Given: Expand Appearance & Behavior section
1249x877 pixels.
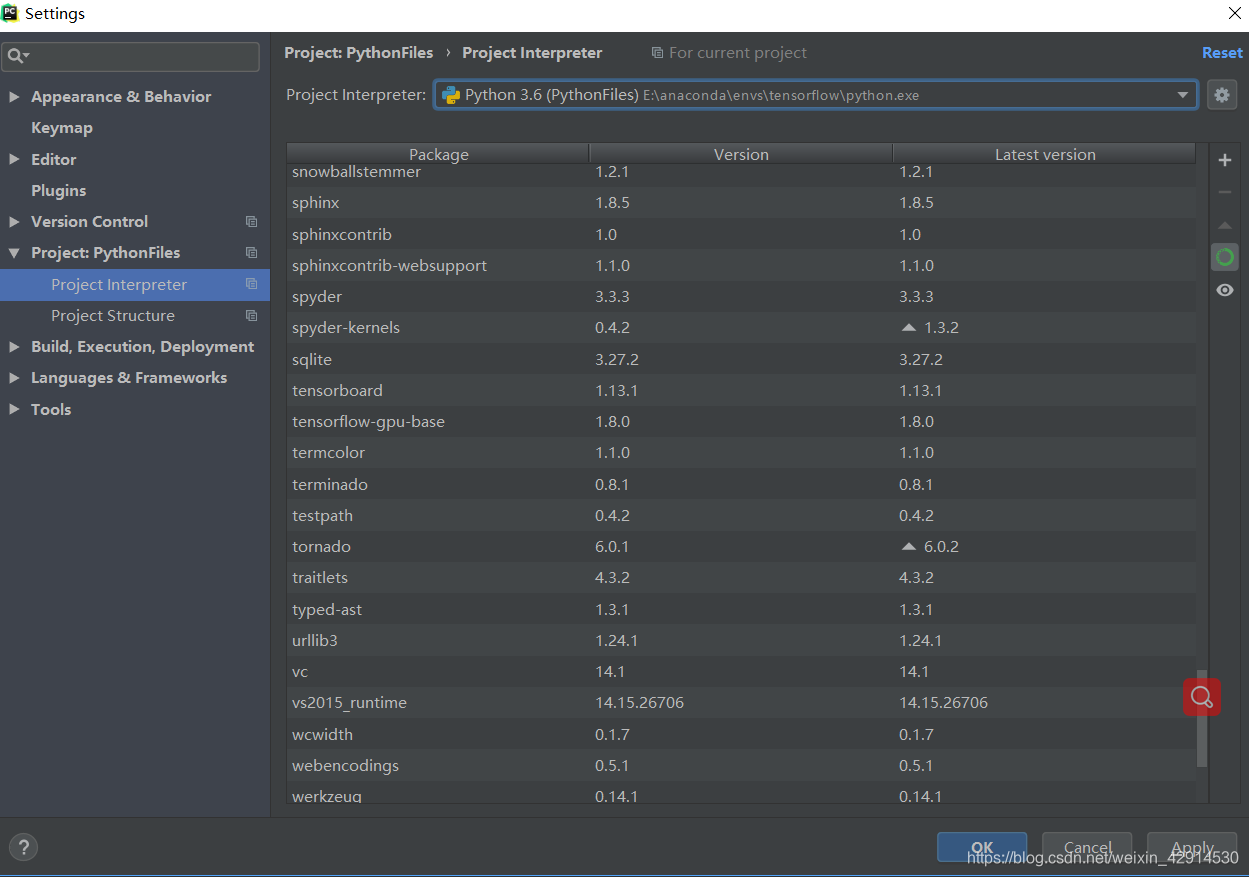Looking at the screenshot, I should click(x=14, y=97).
